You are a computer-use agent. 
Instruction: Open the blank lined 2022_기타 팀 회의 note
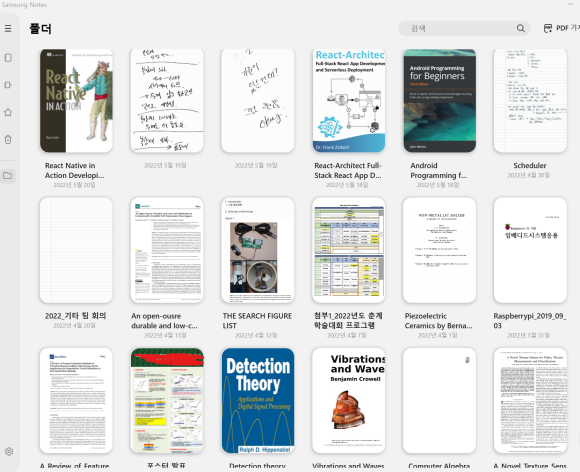tap(76, 250)
